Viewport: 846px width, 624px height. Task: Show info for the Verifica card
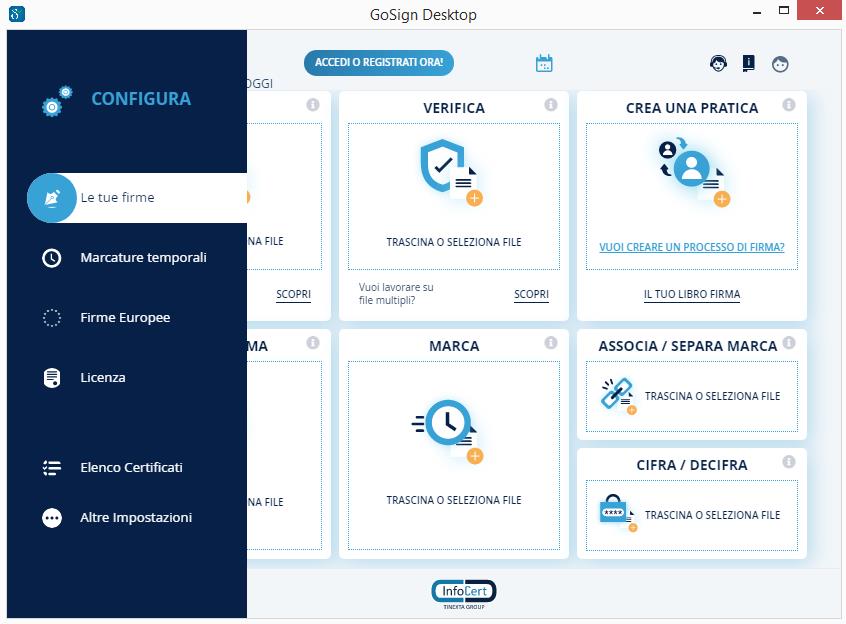pyautogui.click(x=551, y=105)
